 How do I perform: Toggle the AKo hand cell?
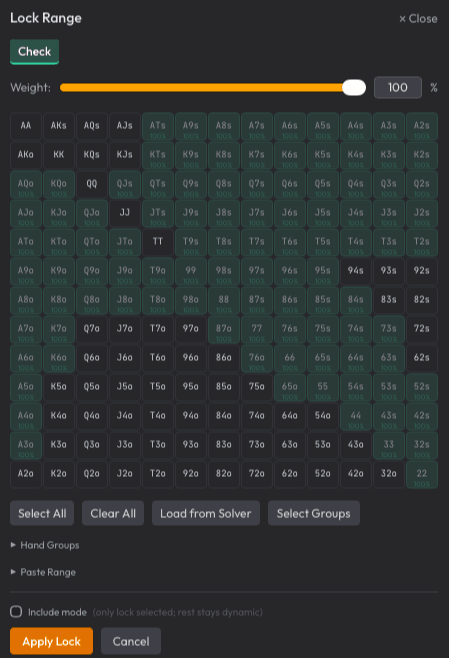click(26, 155)
